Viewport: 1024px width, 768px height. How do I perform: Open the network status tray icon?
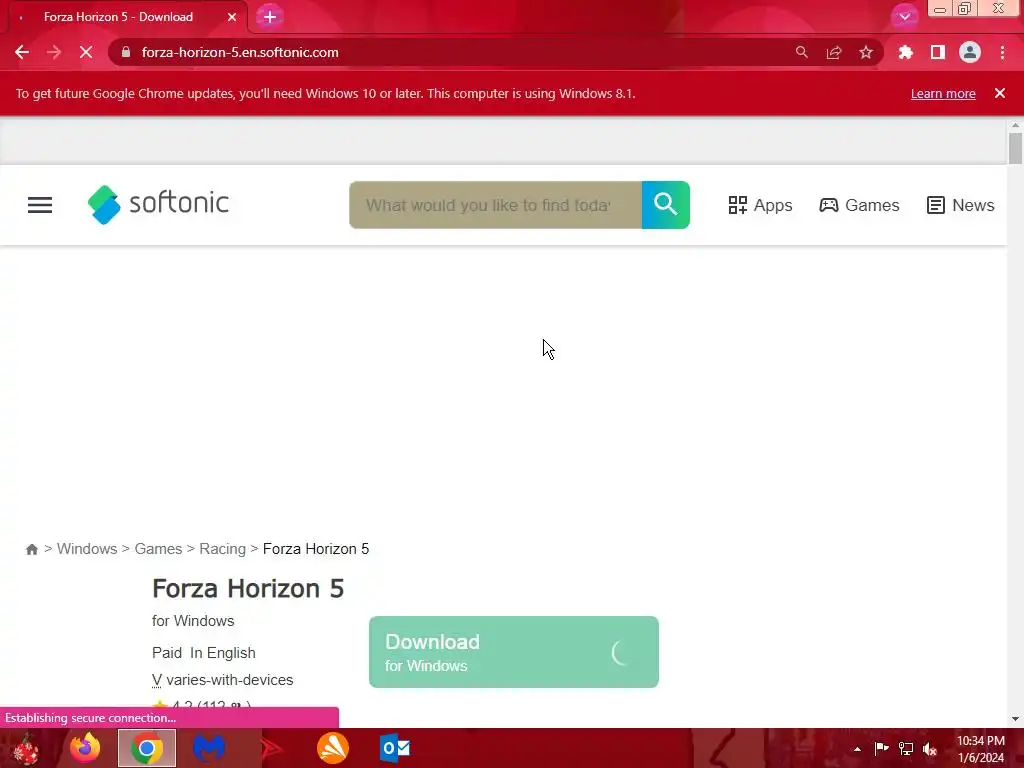pos(906,748)
